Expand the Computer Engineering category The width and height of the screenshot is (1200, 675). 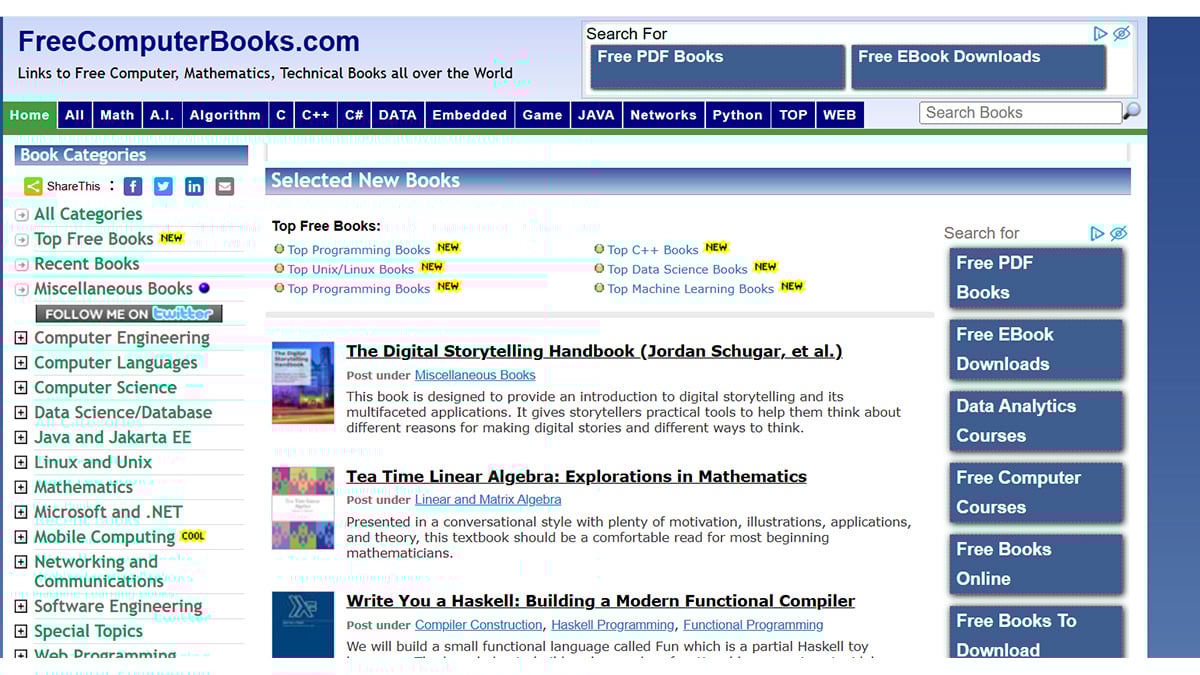click(21, 338)
